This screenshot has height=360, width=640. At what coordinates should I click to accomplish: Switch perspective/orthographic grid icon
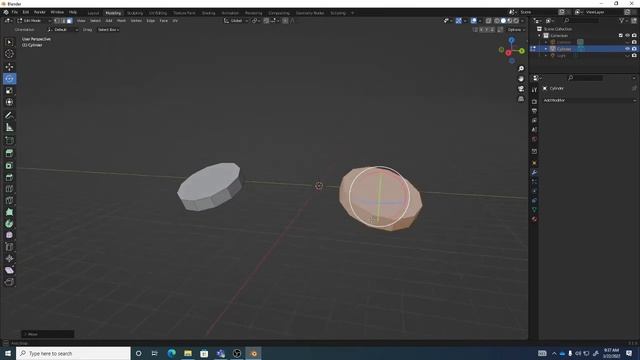pyautogui.click(x=521, y=99)
